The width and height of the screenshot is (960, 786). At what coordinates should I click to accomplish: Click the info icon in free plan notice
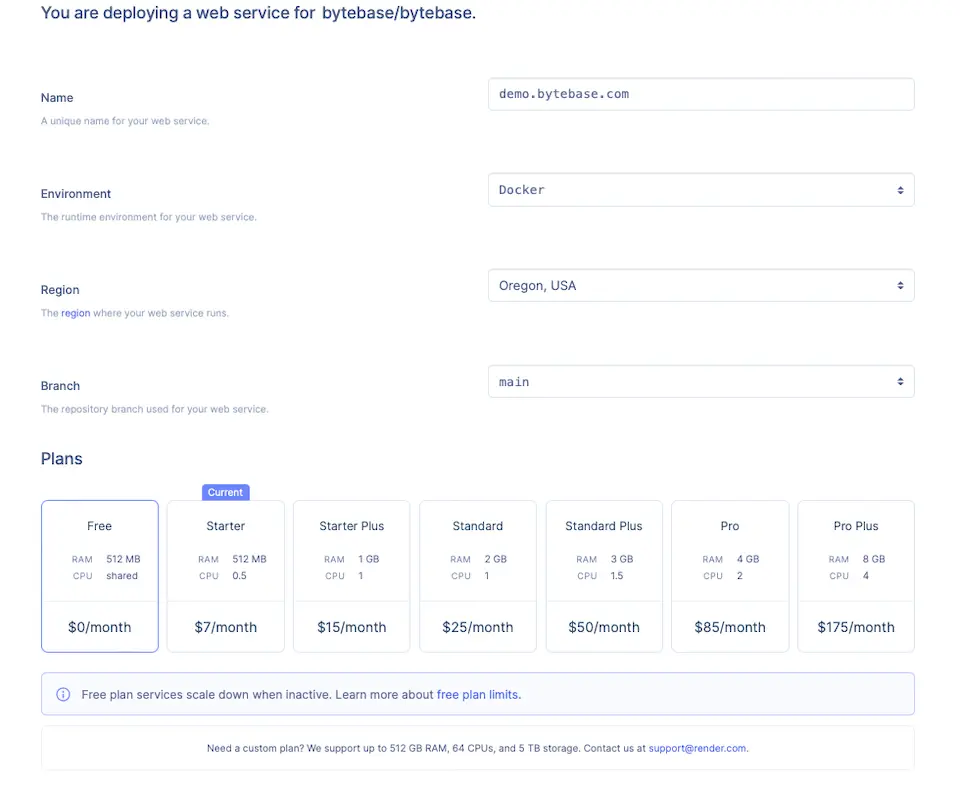[63, 694]
